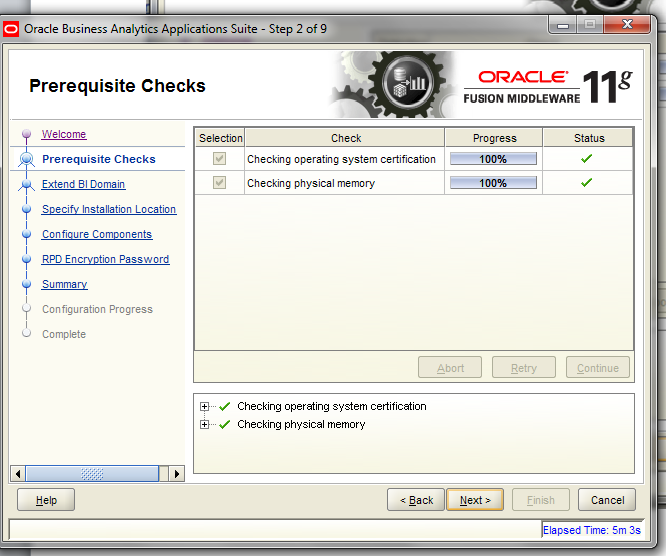Select table cell 'Checking operating system certification'
This screenshot has width=666, height=556.
coord(344,159)
